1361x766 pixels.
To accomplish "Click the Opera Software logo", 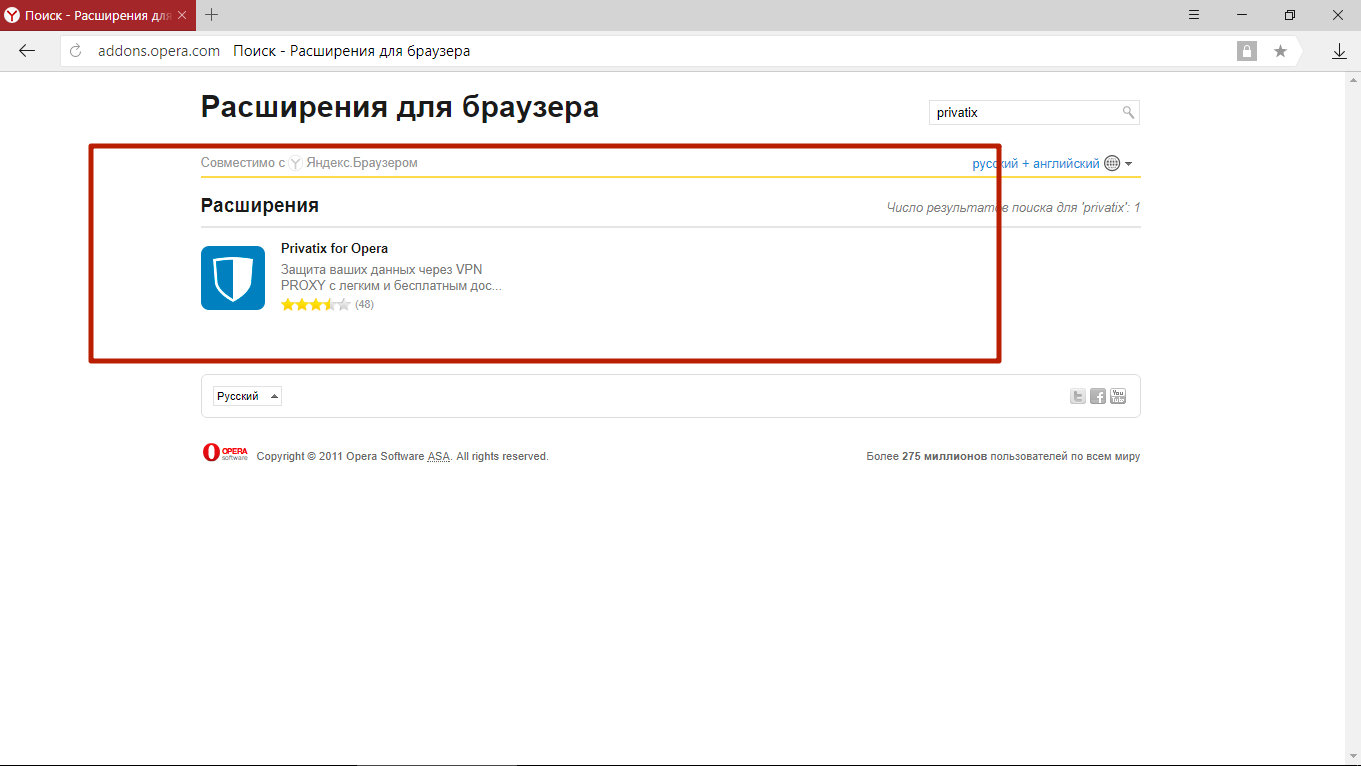I will click(225, 453).
